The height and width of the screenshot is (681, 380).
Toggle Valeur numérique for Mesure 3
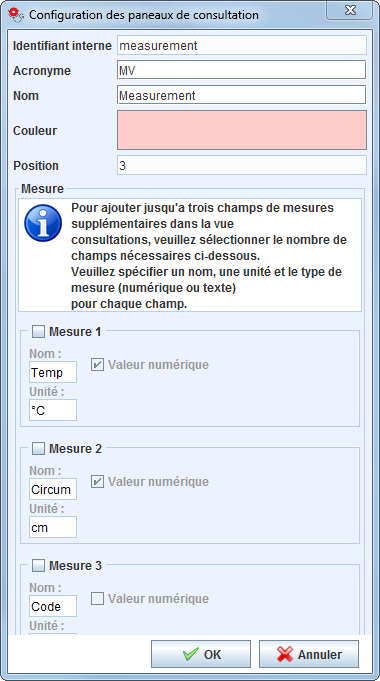pos(97,599)
